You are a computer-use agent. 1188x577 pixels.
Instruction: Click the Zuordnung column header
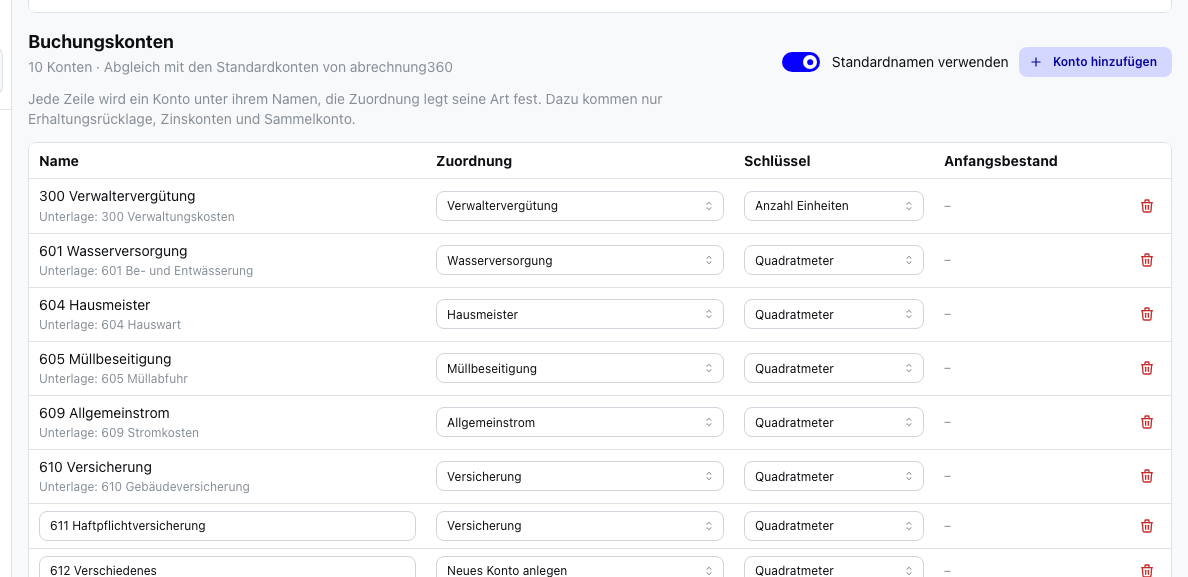click(x=474, y=161)
